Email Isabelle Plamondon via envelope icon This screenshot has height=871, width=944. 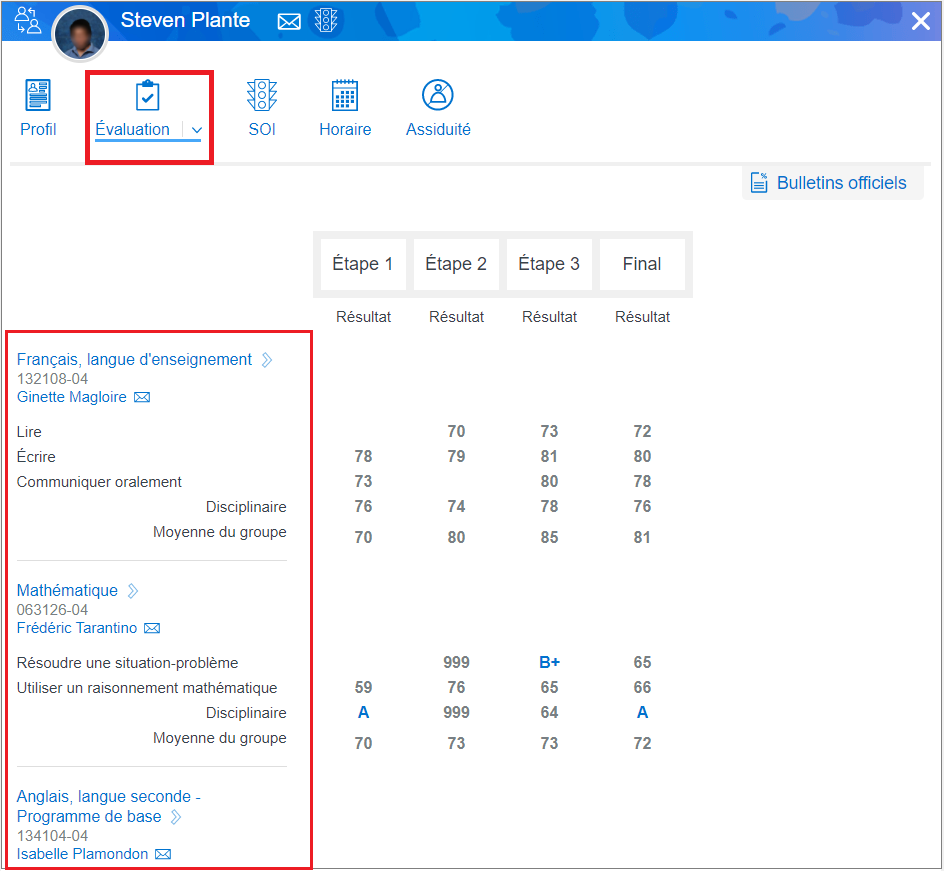(163, 855)
